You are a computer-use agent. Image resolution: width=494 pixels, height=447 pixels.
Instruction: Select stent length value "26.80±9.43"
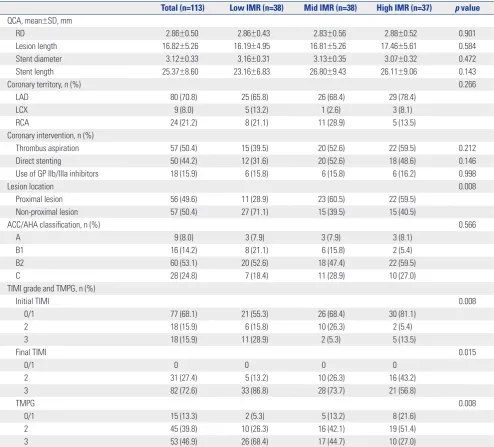coord(328,72)
